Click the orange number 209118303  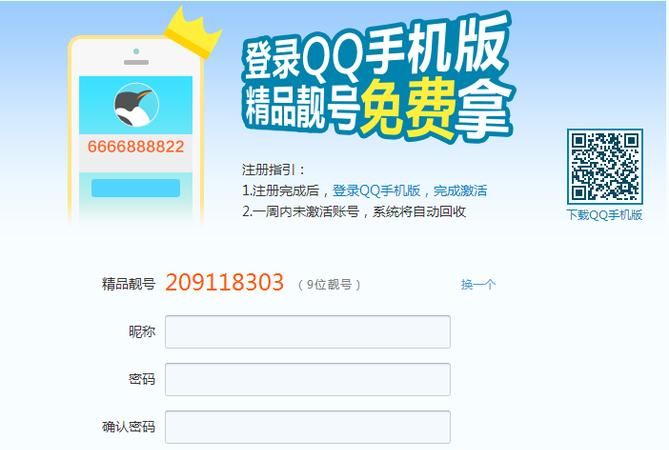pyautogui.click(x=224, y=282)
